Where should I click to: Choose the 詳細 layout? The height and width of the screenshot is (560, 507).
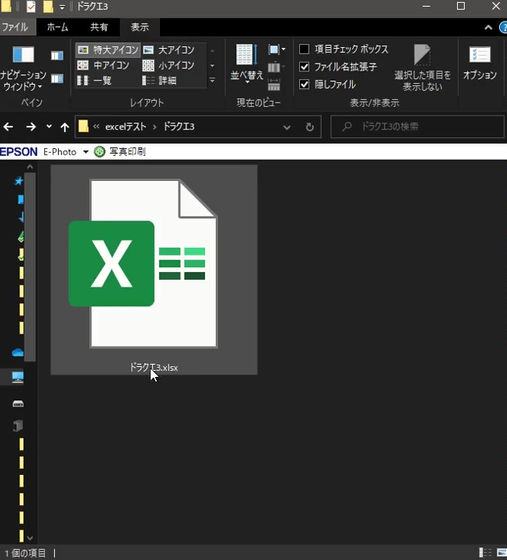(160, 81)
